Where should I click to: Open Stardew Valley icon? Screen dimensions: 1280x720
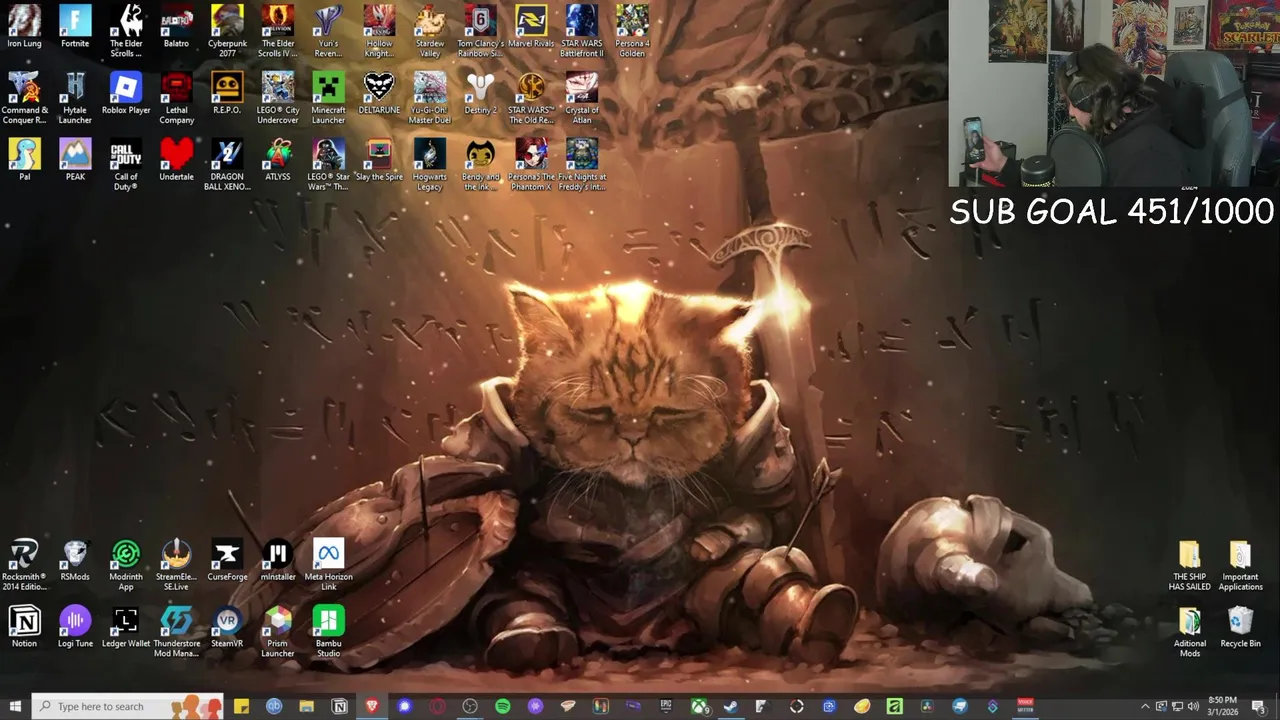[x=430, y=31]
